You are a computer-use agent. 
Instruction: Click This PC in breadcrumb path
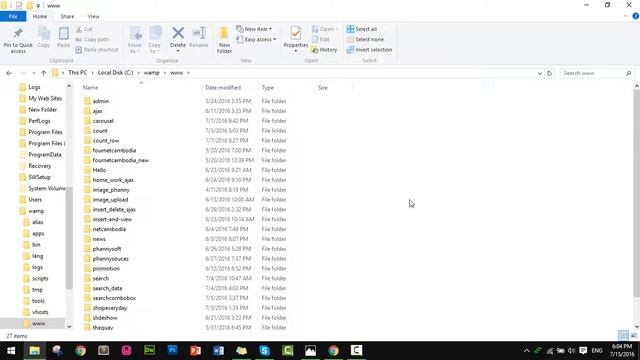[x=78, y=73]
